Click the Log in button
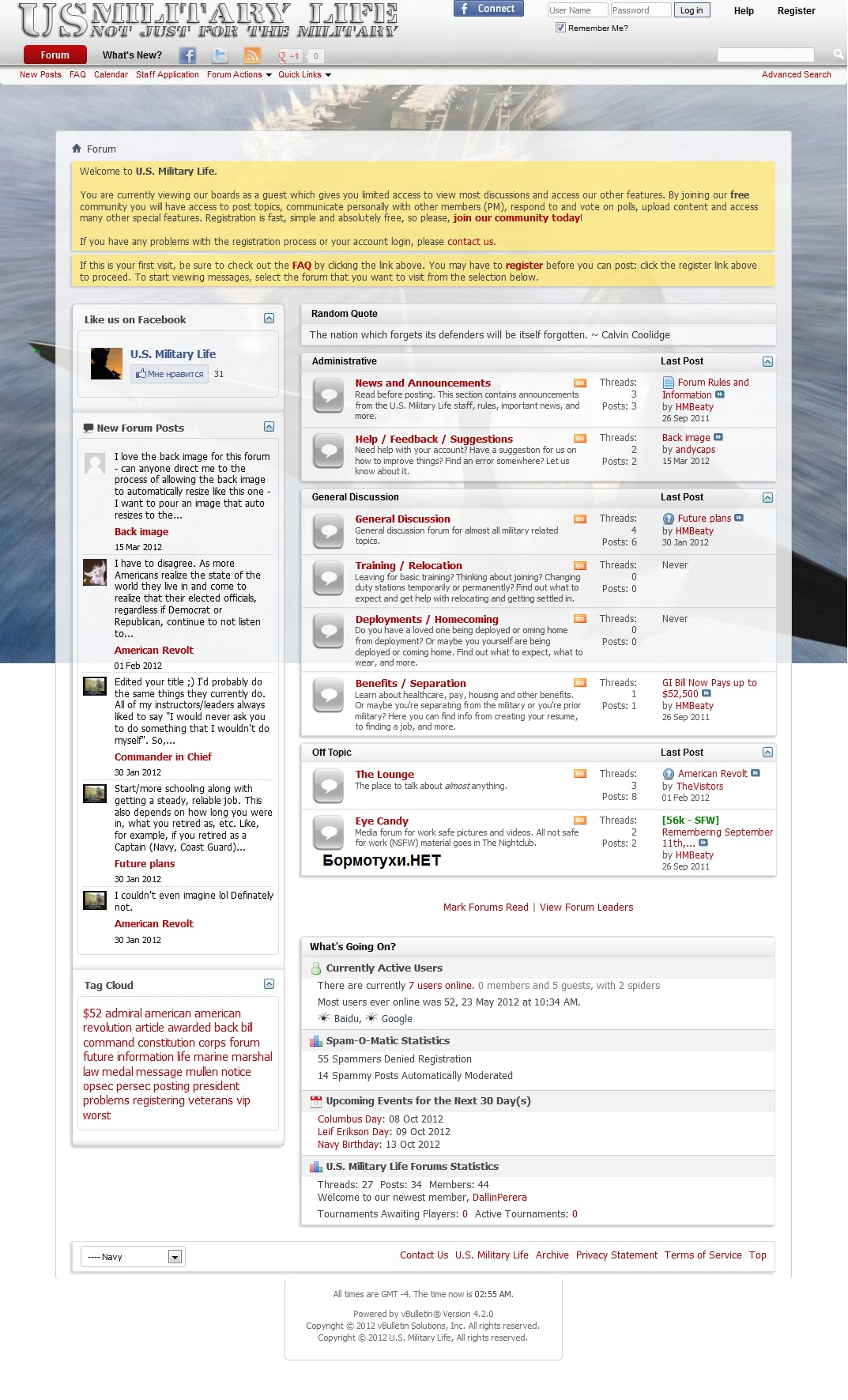The height and width of the screenshot is (1400, 848). 692,10
